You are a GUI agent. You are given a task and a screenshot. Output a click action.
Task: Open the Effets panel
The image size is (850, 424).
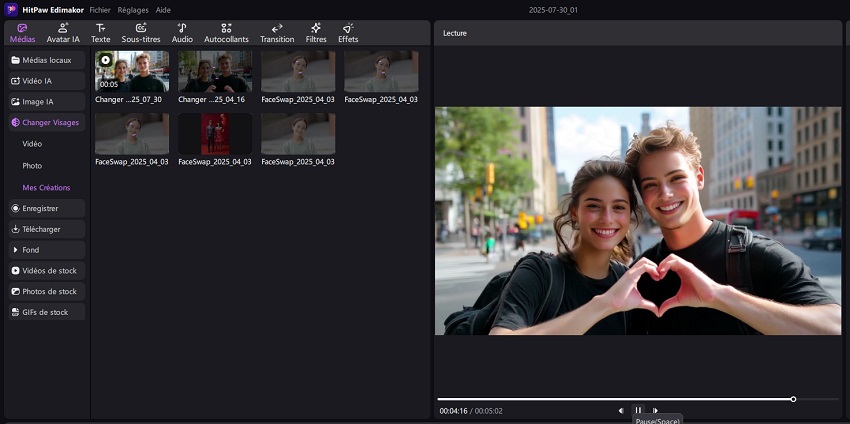click(x=348, y=33)
